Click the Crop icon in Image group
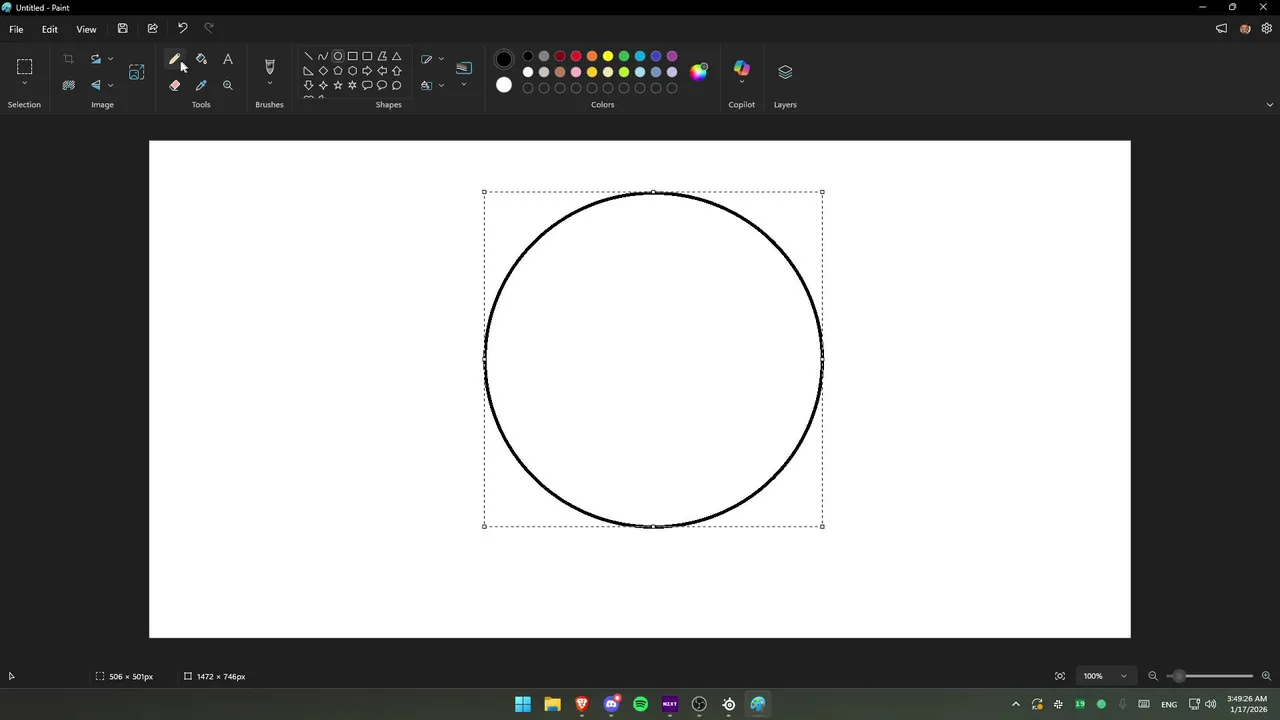This screenshot has width=1280, height=720. click(x=68, y=60)
